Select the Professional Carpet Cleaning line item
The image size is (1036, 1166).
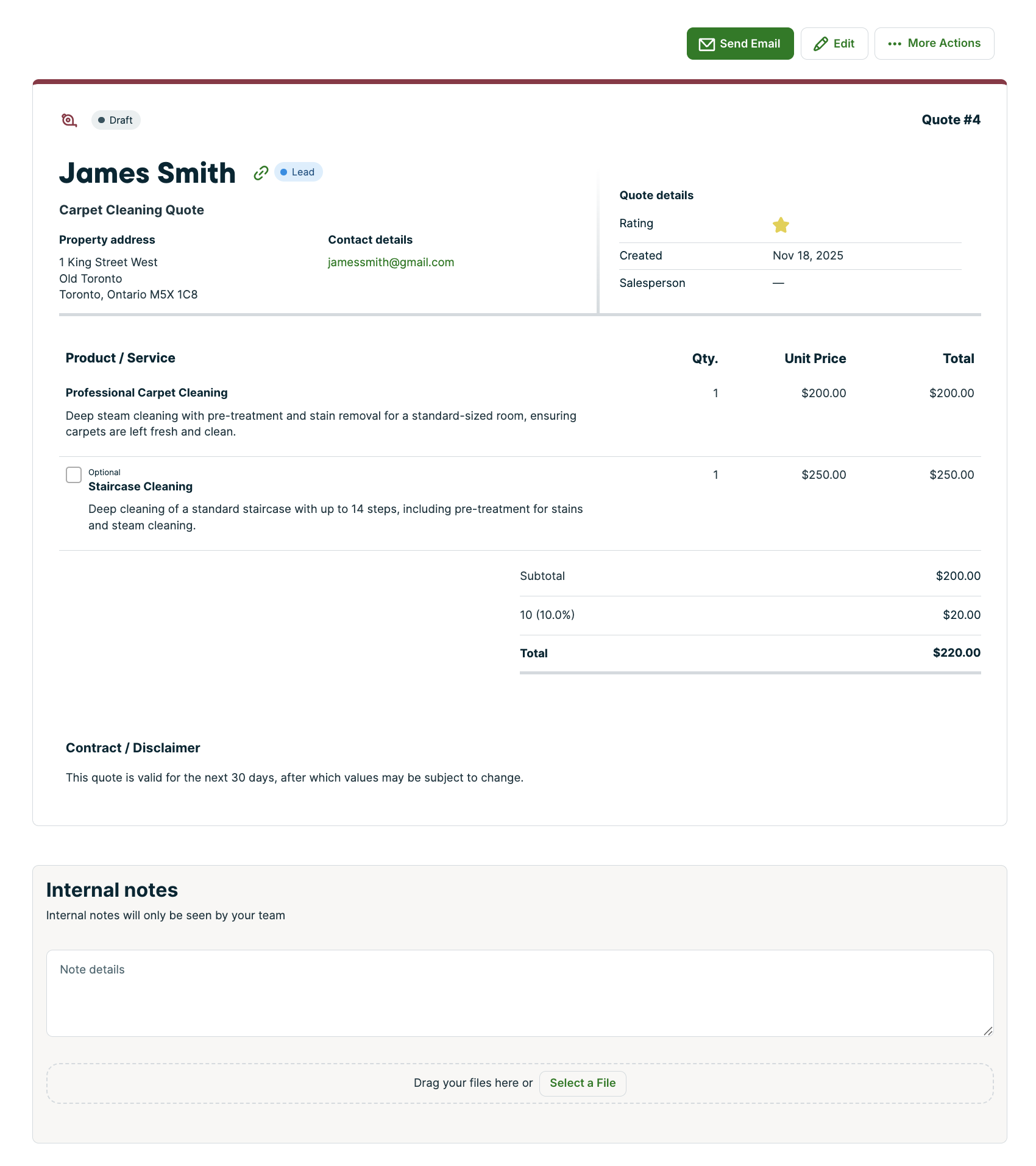pos(146,393)
